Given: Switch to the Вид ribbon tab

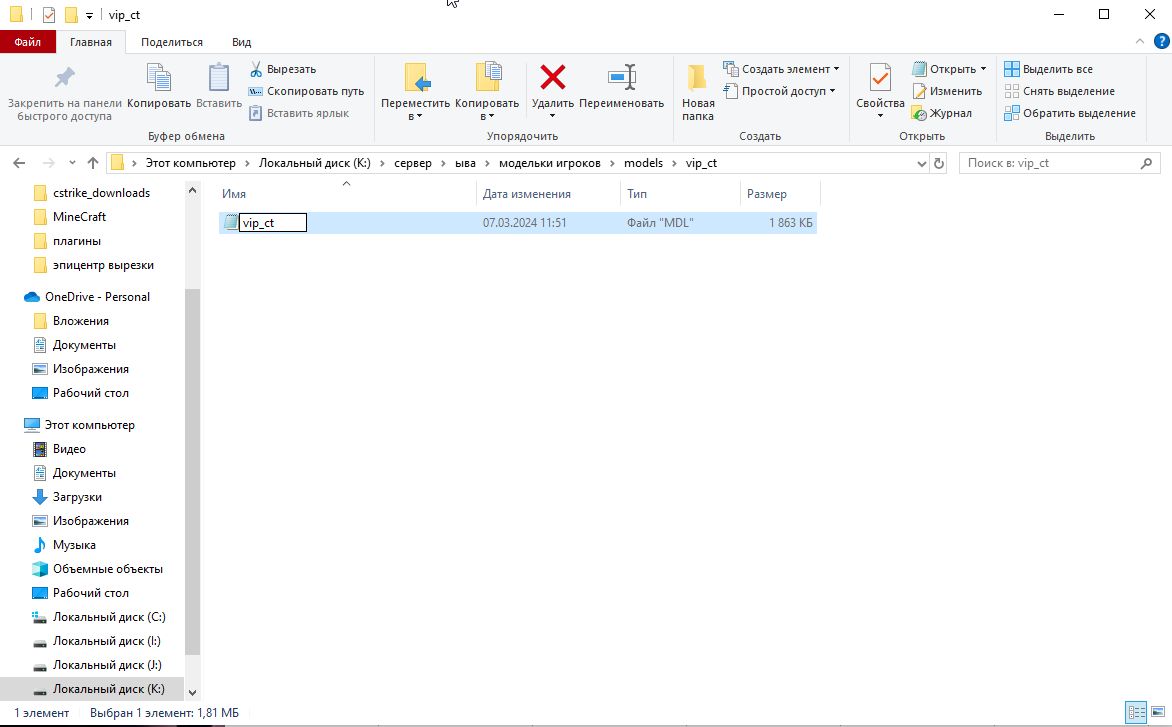Looking at the screenshot, I should (241, 42).
